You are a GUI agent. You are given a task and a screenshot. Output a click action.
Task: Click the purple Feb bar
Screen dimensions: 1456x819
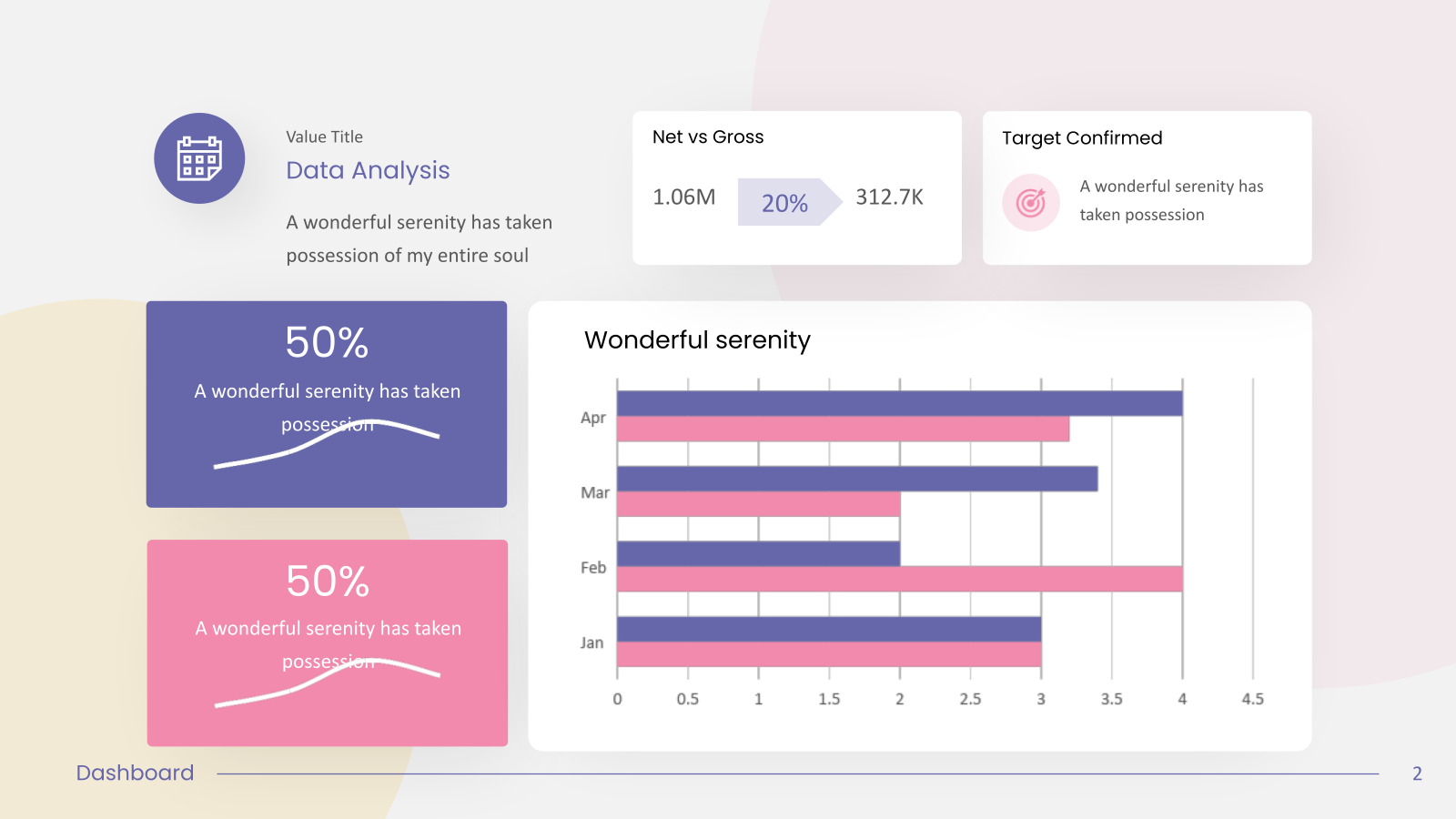(x=759, y=553)
